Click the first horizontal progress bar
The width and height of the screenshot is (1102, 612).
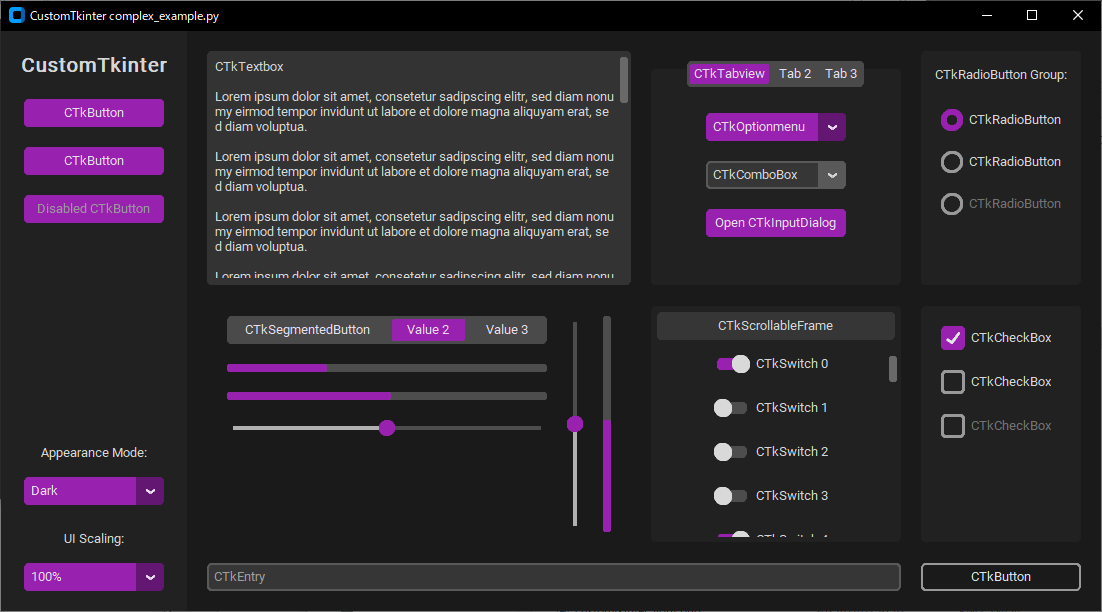pyautogui.click(x=387, y=368)
